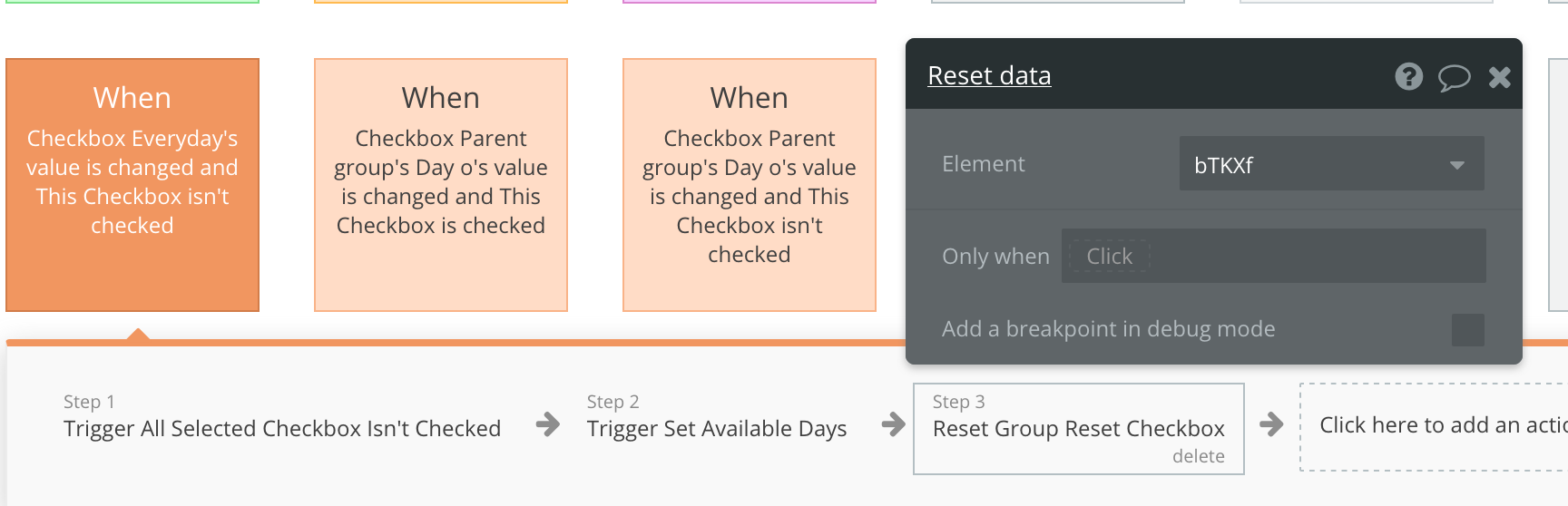
Task: Click the comment speech bubble icon
Action: (x=1454, y=78)
